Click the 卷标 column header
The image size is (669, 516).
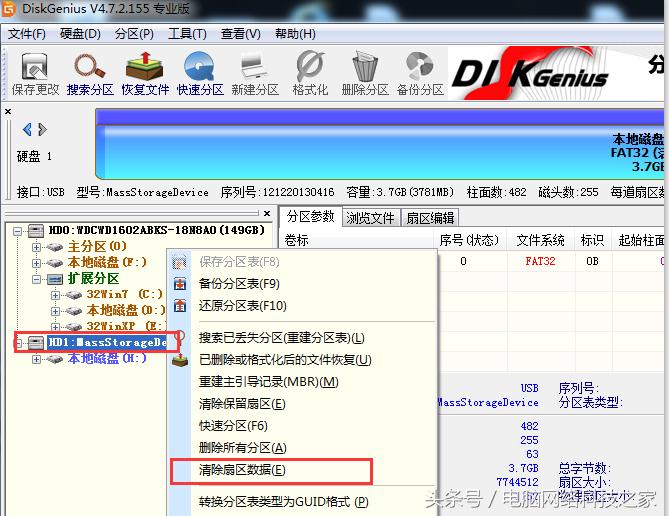pos(357,240)
